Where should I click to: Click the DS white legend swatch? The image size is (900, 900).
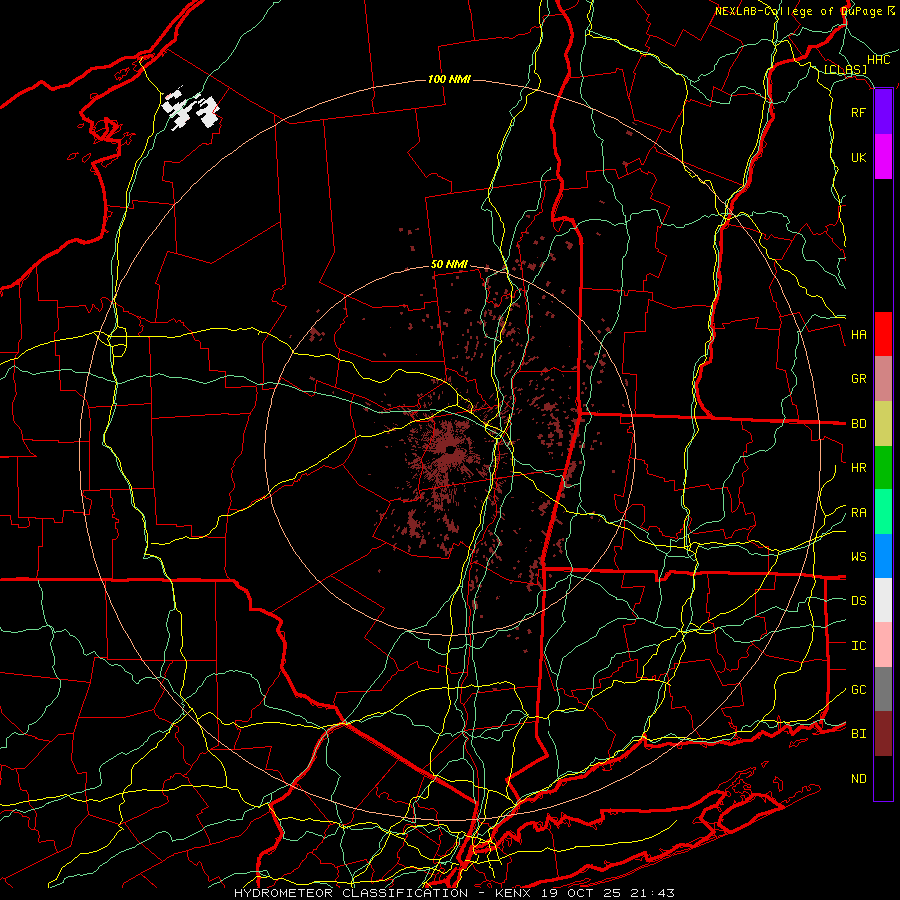pyautogui.click(x=883, y=600)
